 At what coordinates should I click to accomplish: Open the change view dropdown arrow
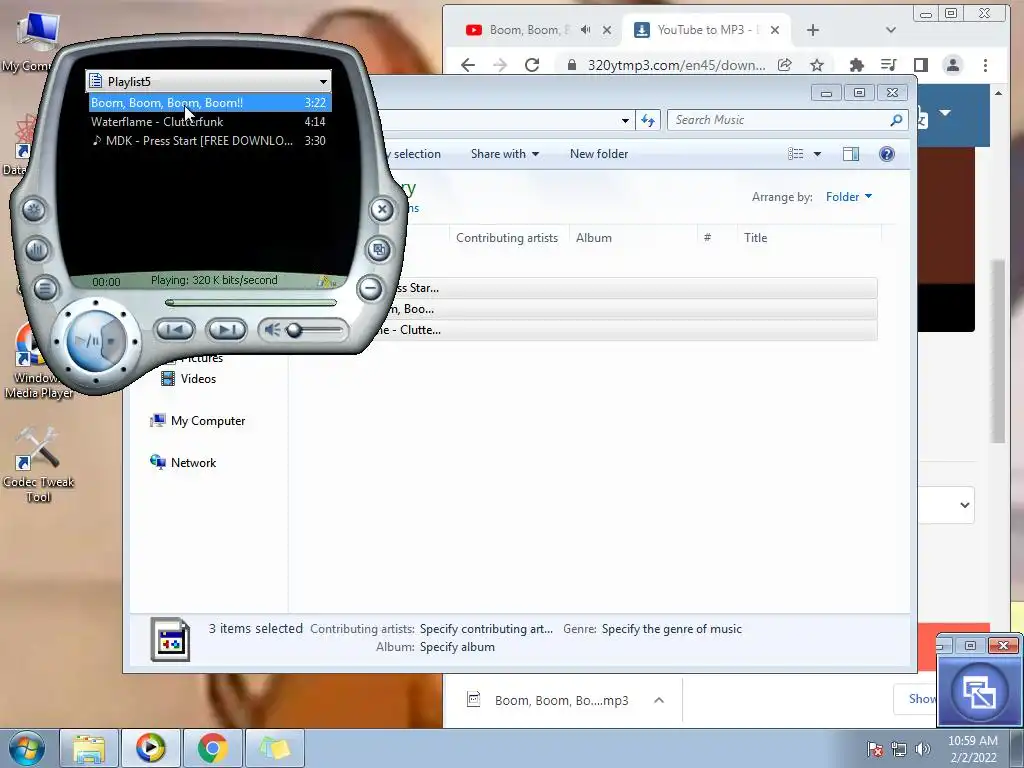(817, 154)
